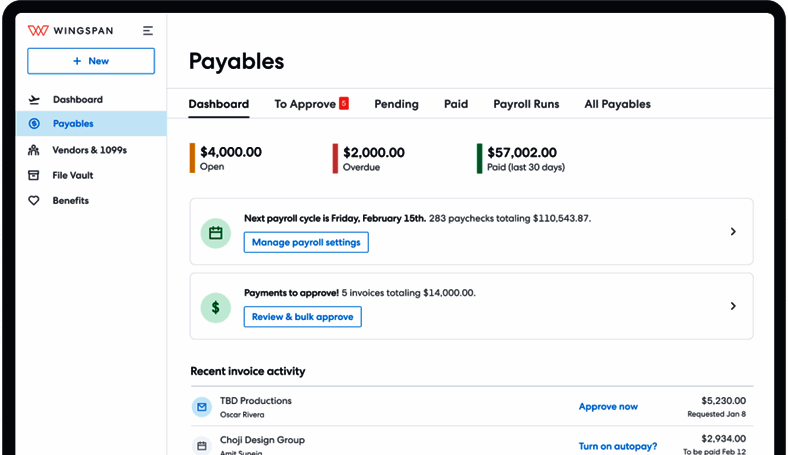Select the All Payables tab
Screen dimensions: 788x455
tap(617, 104)
